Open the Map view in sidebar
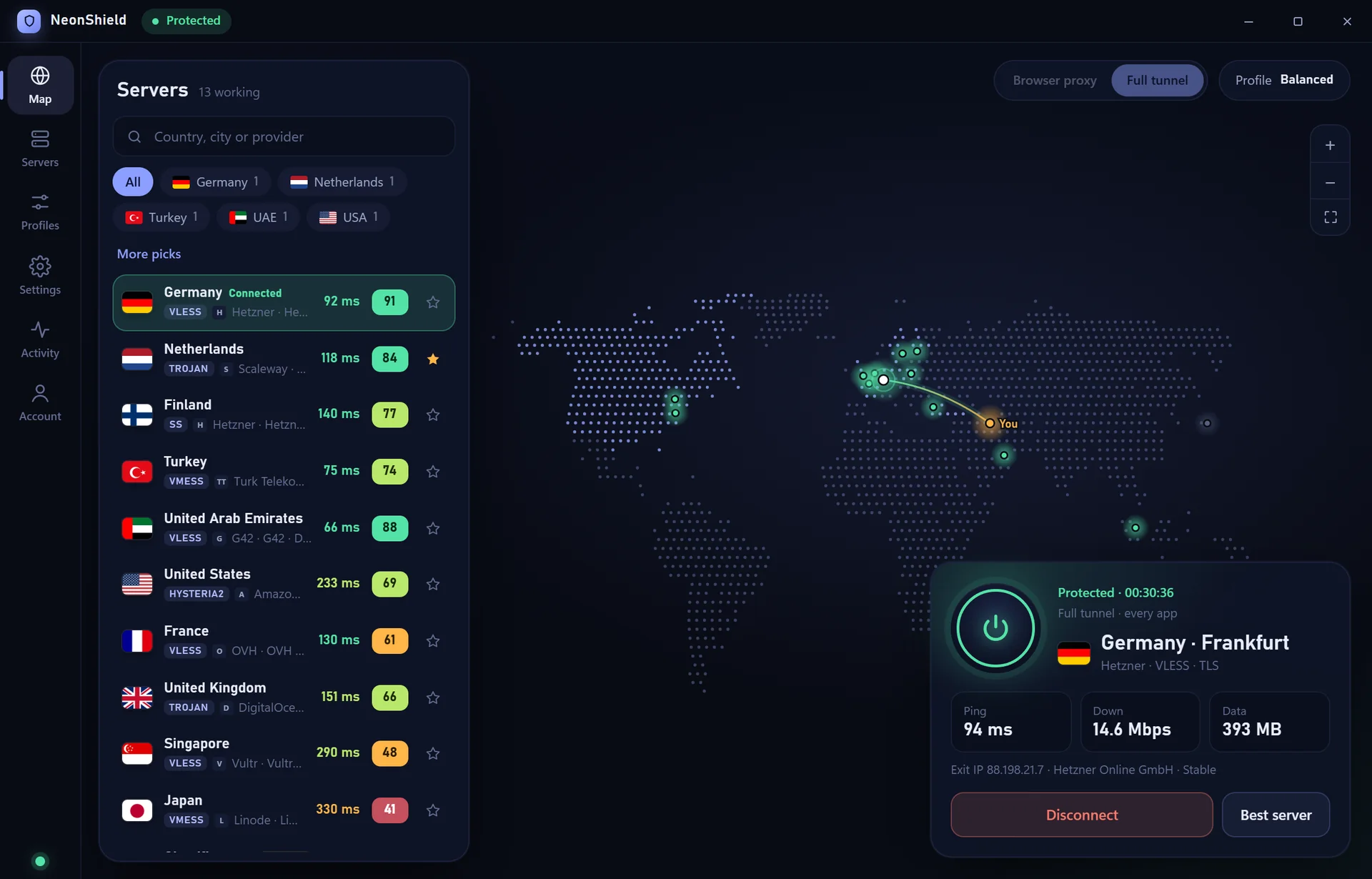 (40, 85)
